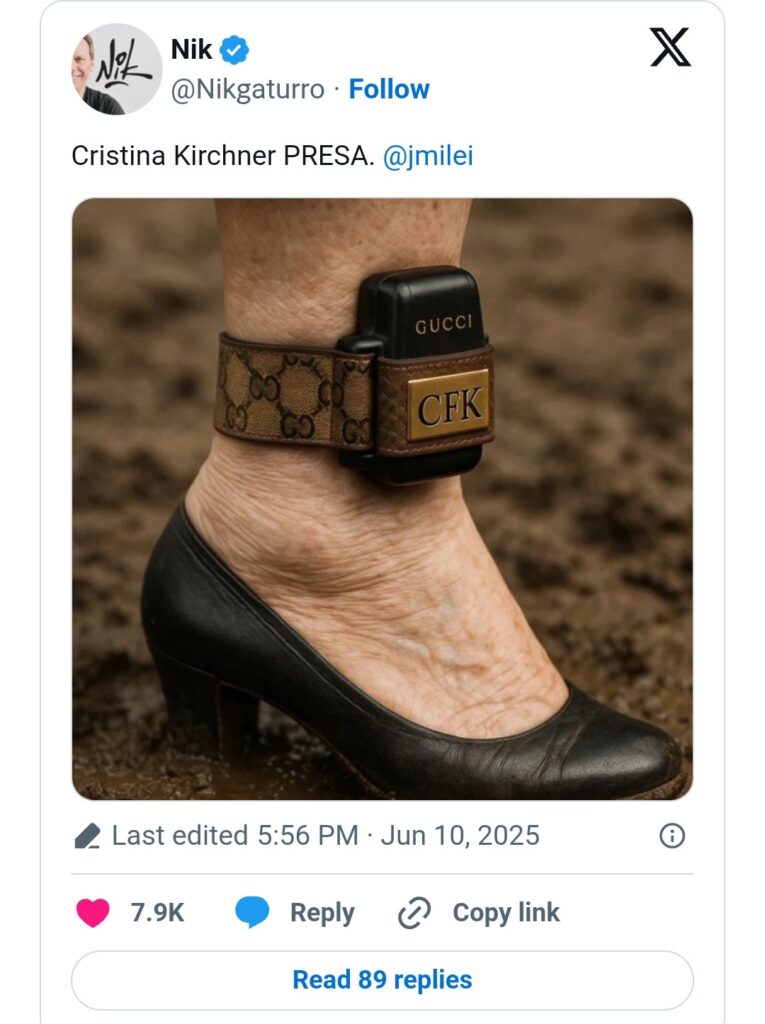Like the post with the heart icon
This screenshot has height=1024, width=765.
(93, 912)
